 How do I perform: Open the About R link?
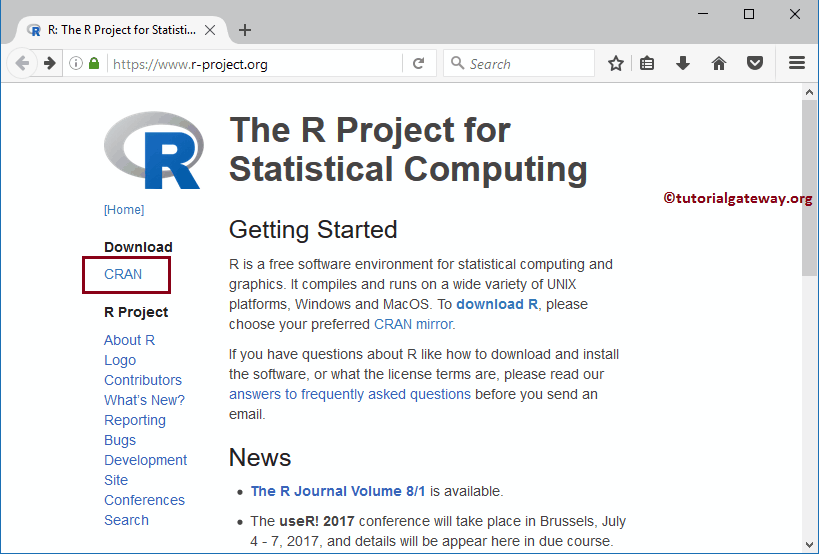point(130,340)
